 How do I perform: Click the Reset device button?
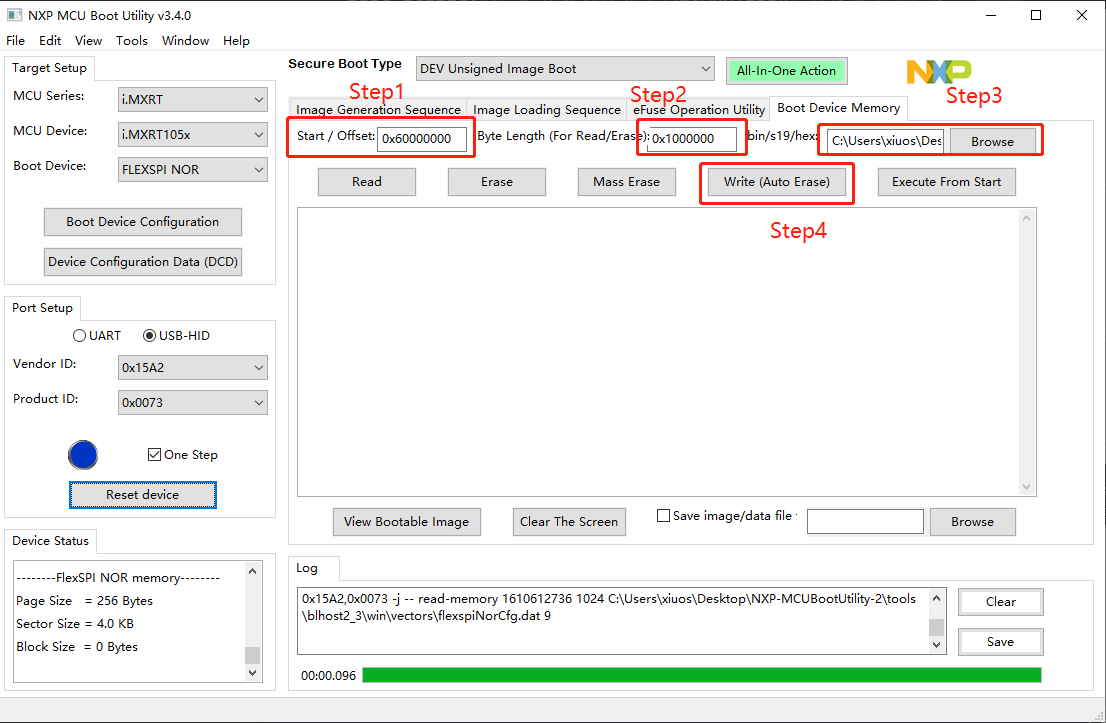point(142,494)
